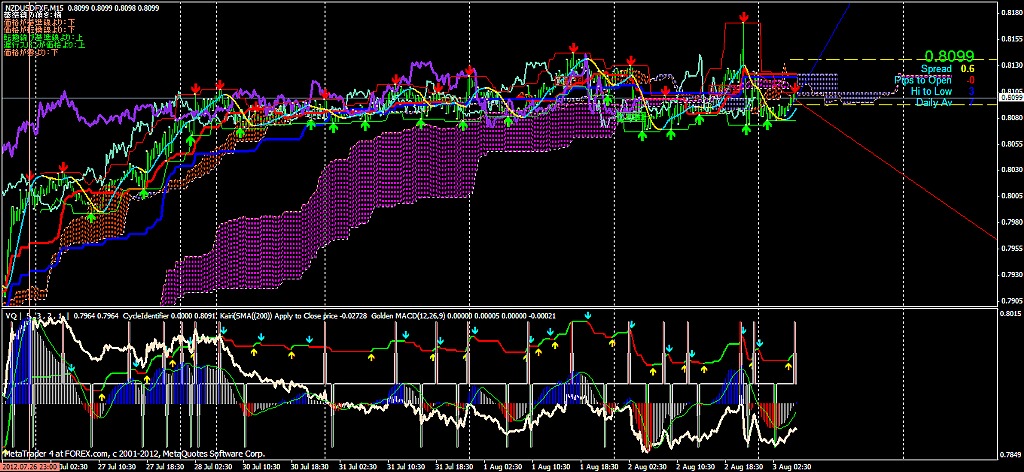Select the Daily Av label
The width and height of the screenshot is (1024, 472).
(x=933, y=102)
